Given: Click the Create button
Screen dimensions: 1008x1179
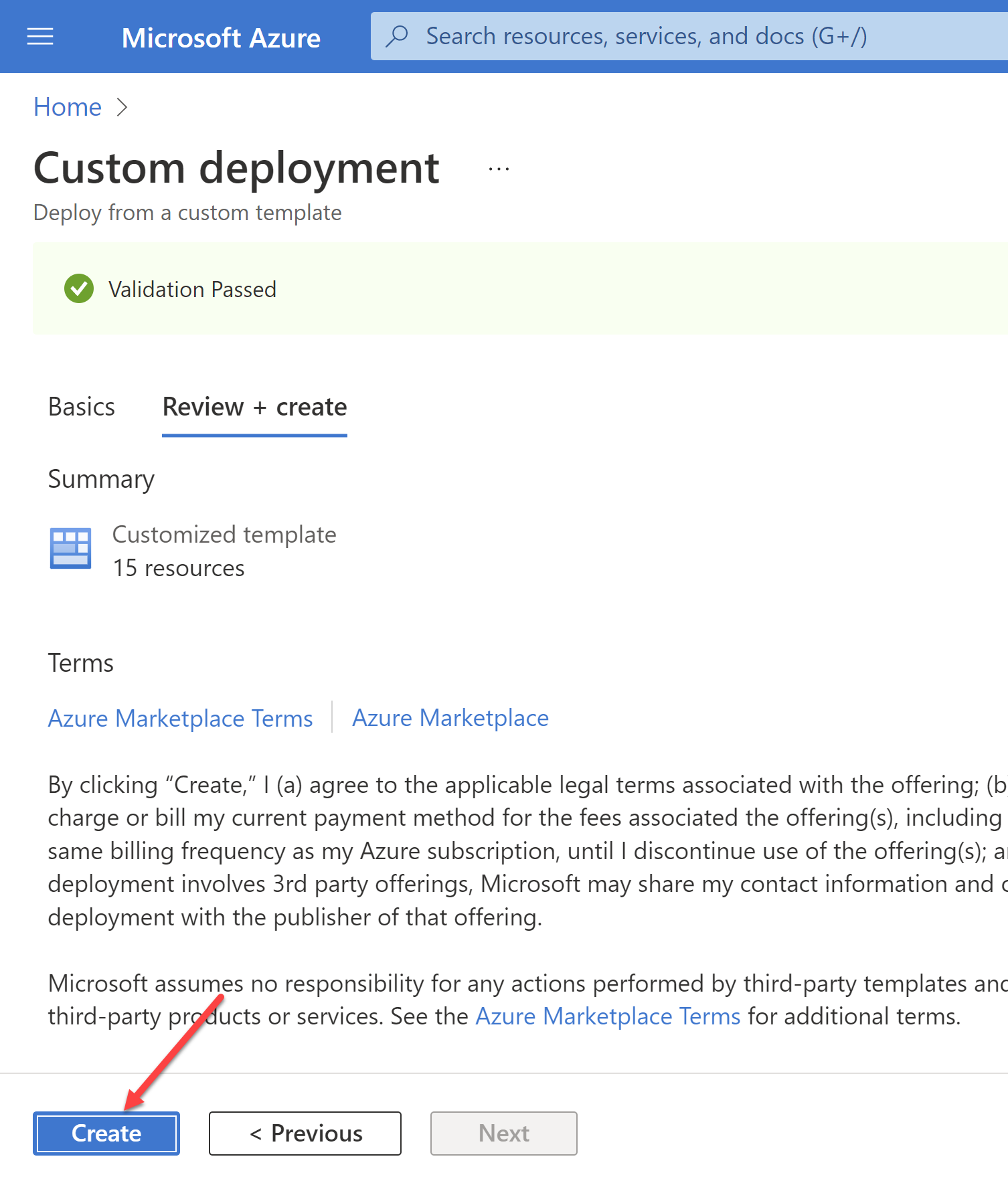Looking at the screenshot, I should pos(106,1133).
